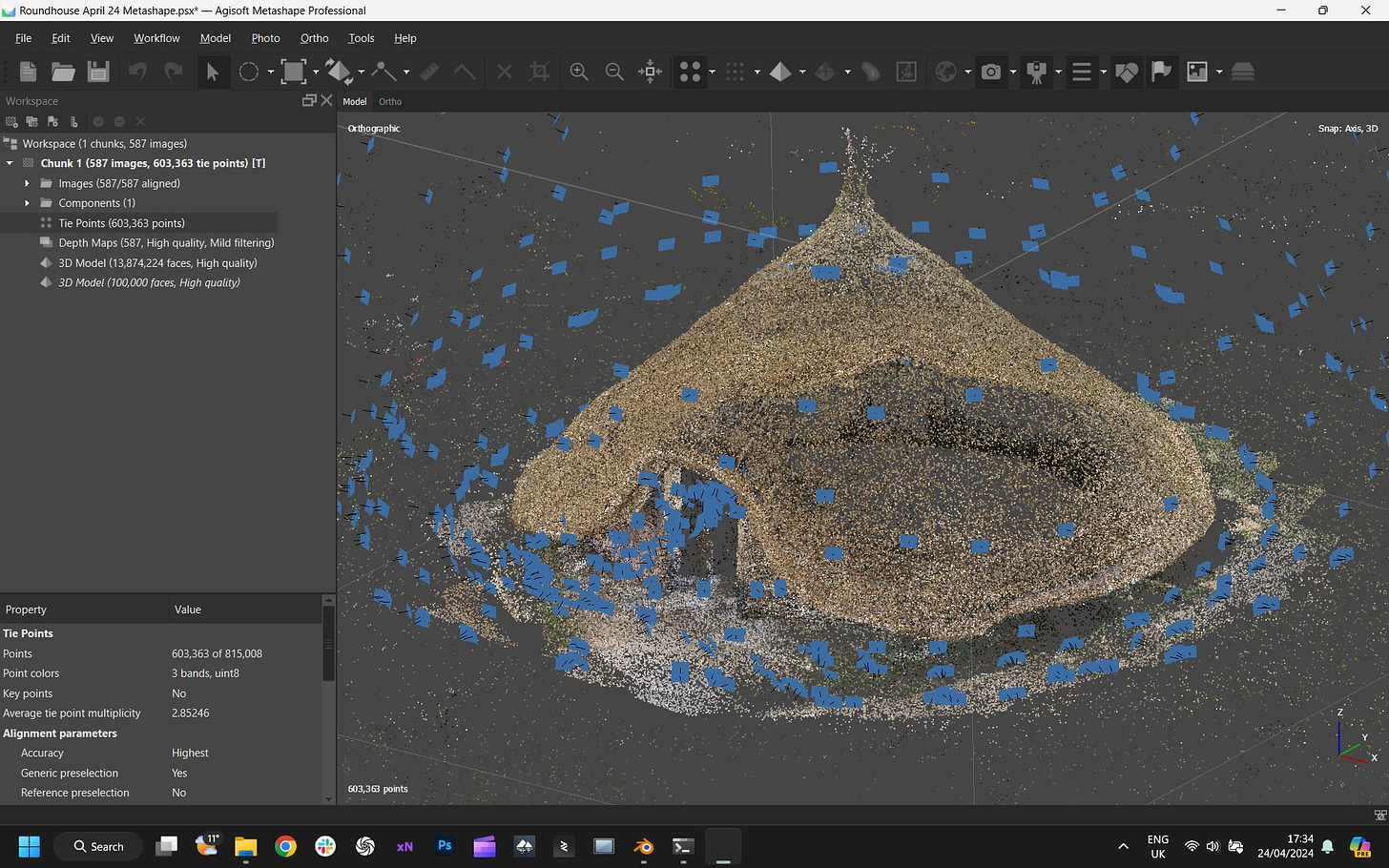
Task: Click the stacked layers toolbar icon
Action: (x=1242, y=72)
